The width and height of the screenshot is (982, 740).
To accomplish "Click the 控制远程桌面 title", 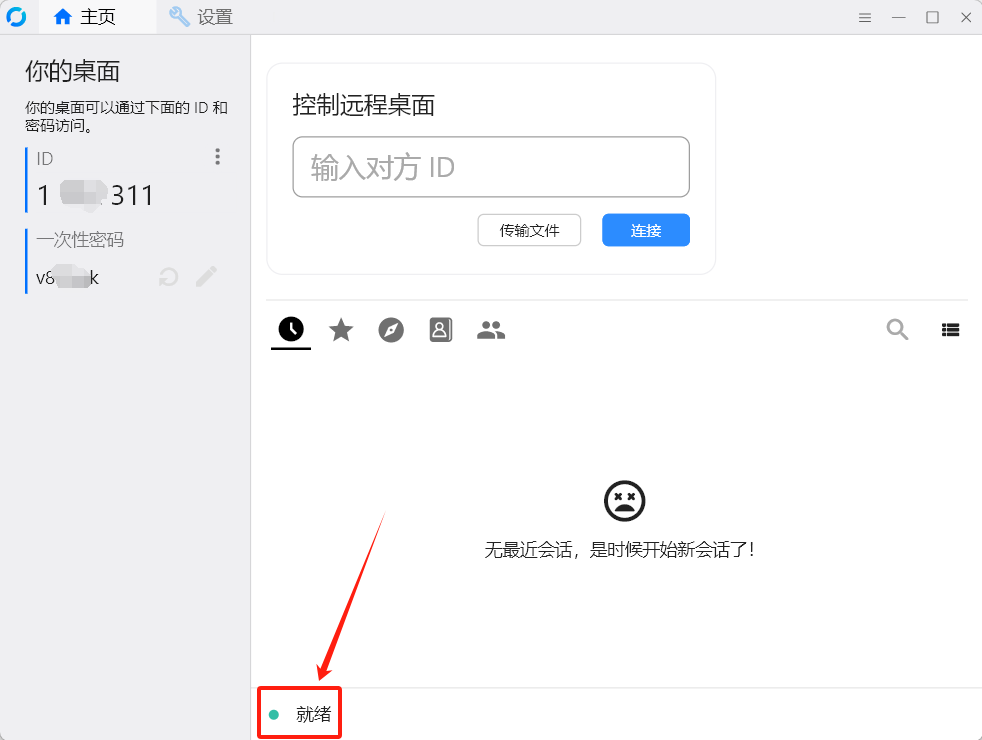I will (363, 105).
